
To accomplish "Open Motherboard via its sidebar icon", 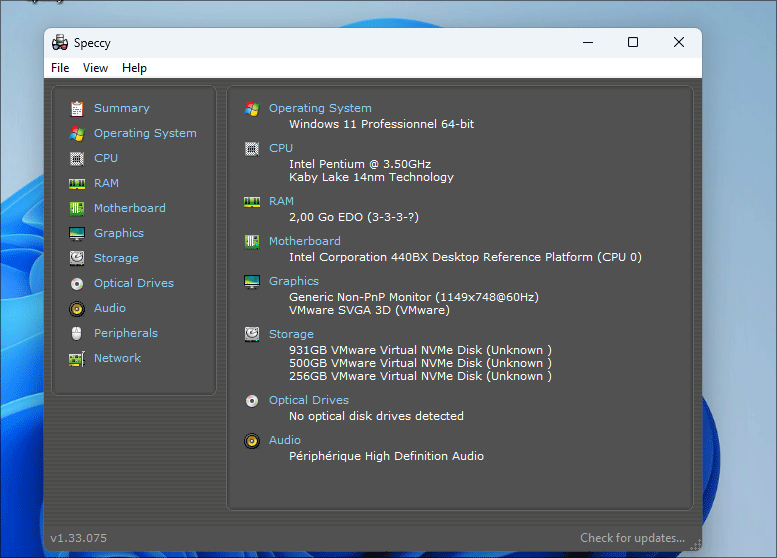I will pos(77,208).
